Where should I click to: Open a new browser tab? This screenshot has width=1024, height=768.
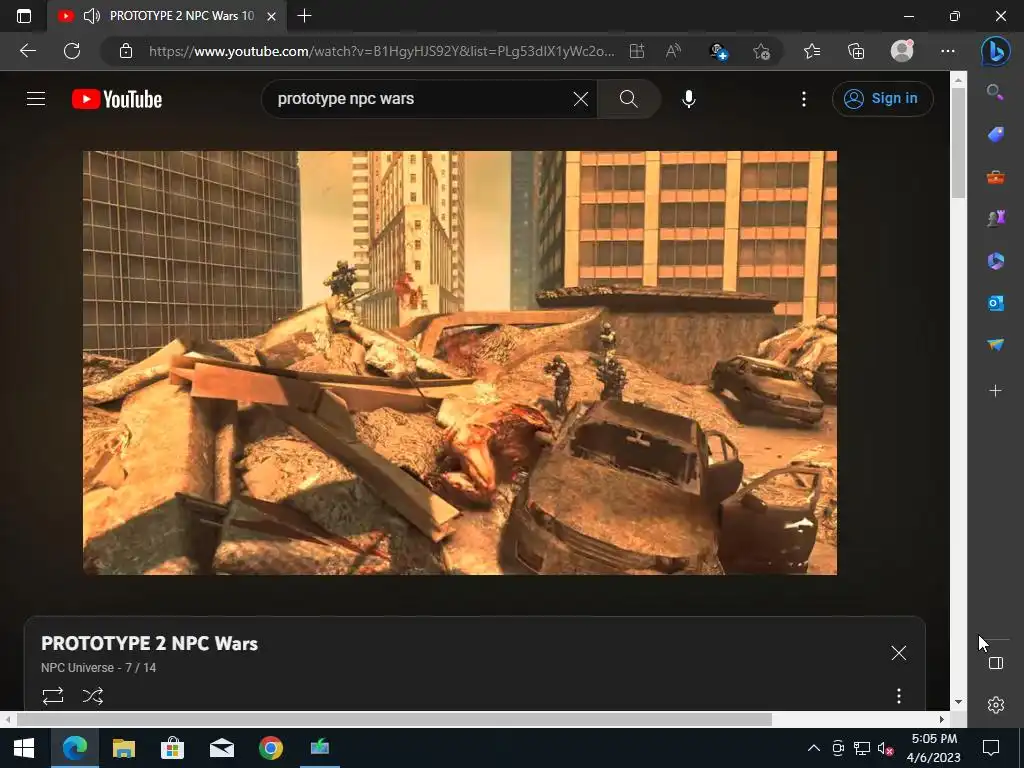(x=304, y=16)
